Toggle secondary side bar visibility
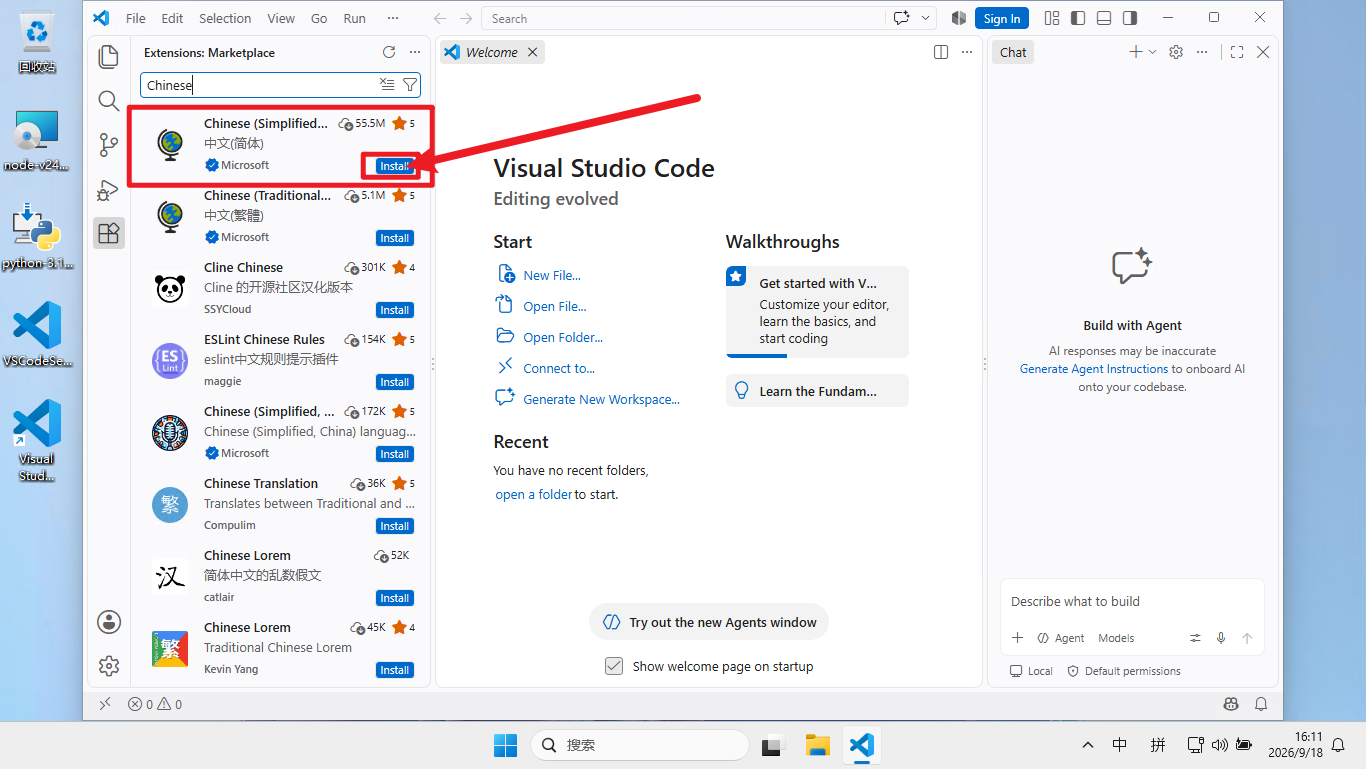Viewport: 1366px width, 769px height. click(x=1130, y=18)
